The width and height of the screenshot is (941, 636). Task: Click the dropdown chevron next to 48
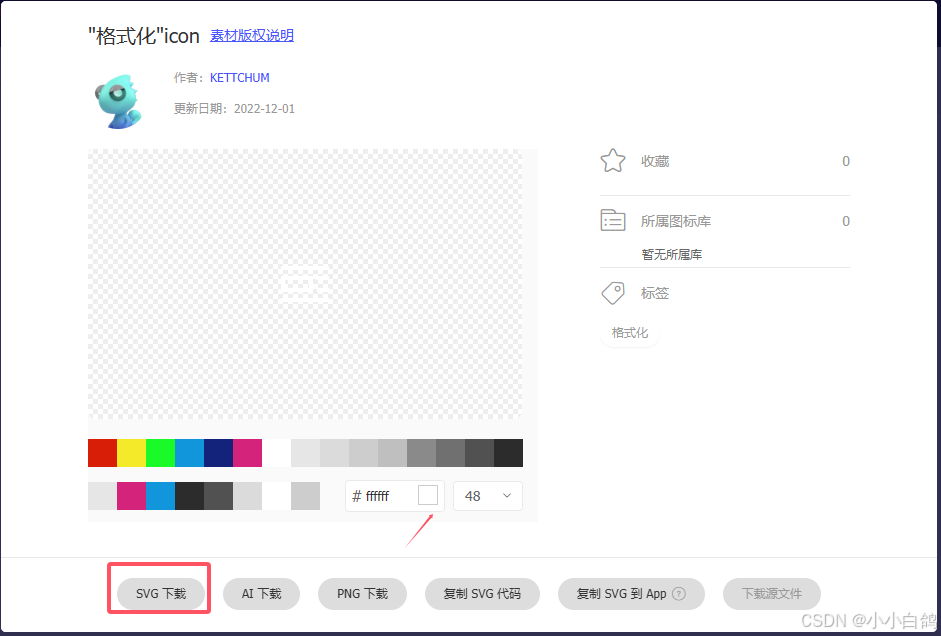tap(506, 495)
